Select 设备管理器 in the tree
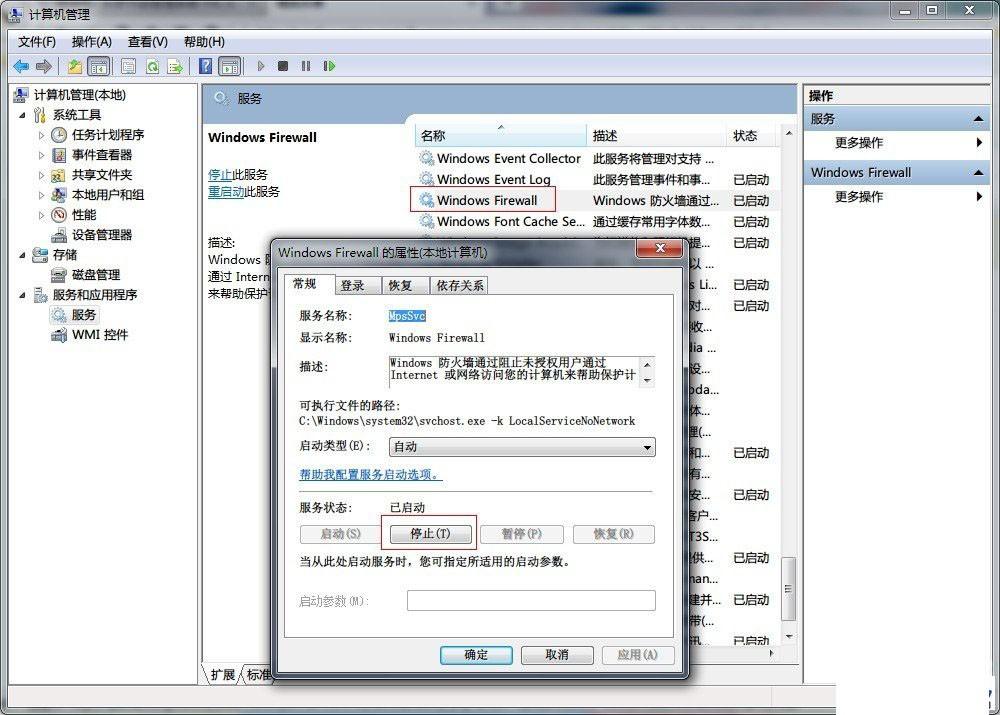Screen dimensions: 1000x715 point(101,235)
